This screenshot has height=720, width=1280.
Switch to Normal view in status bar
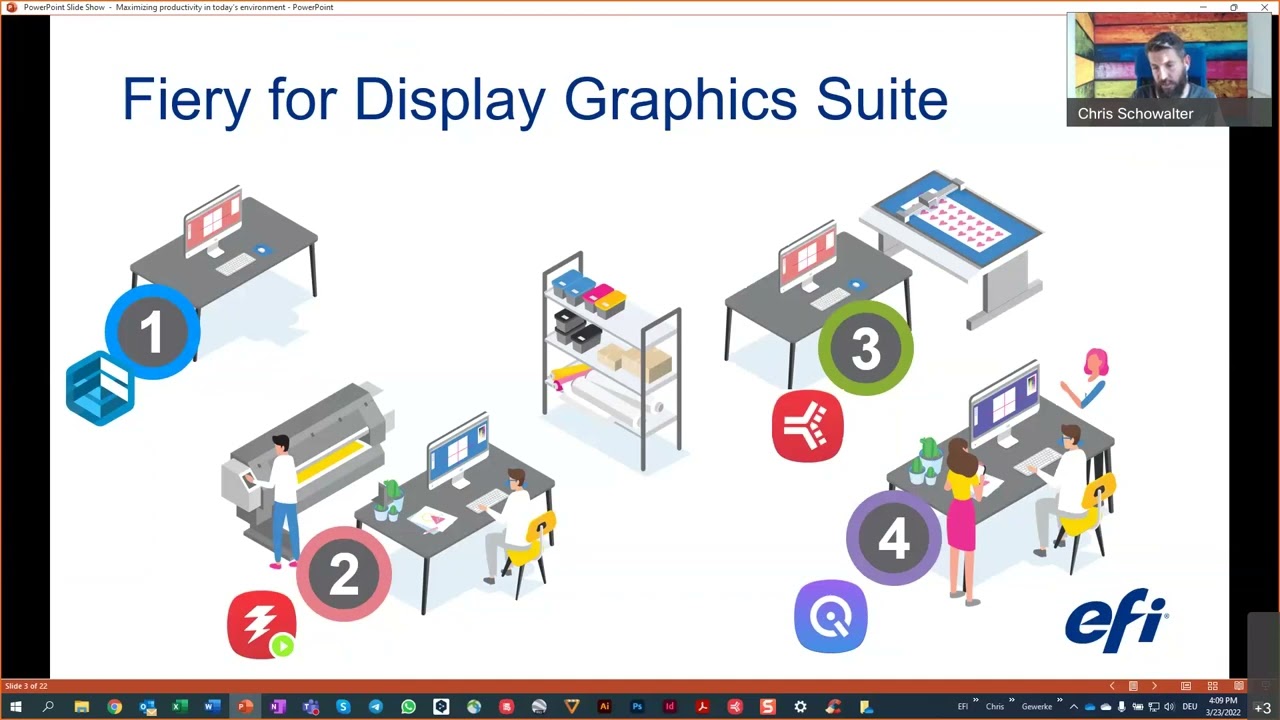[x=1186, y=686]
